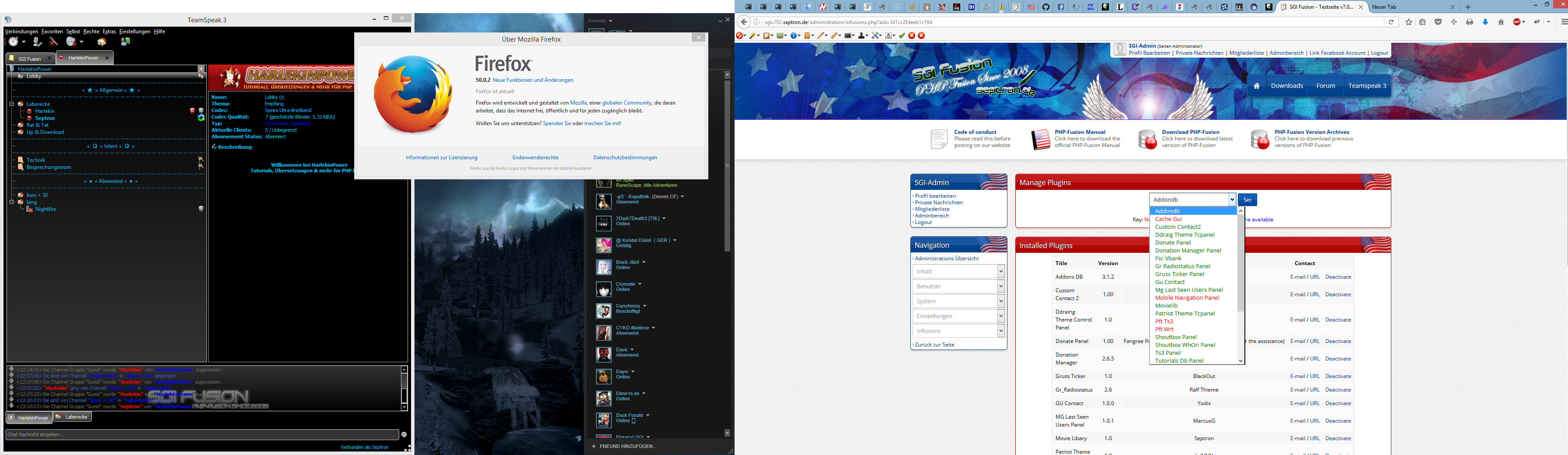Click TeamSpeak channel subscribe house icon

pyautogui.click(x=101, y=42)
